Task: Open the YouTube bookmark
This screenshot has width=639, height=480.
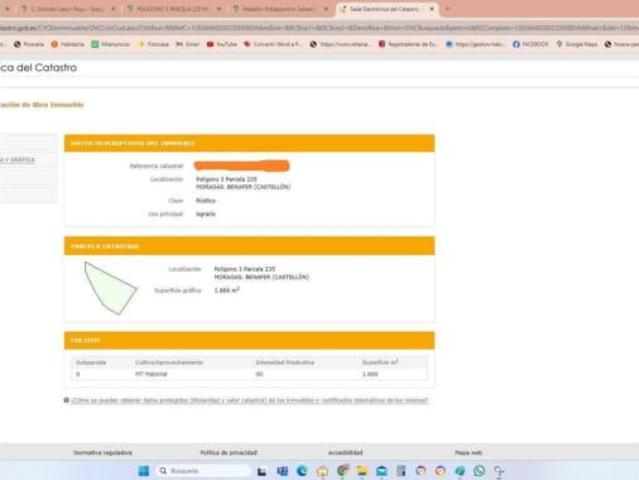Action: click(x=222, y=44)
